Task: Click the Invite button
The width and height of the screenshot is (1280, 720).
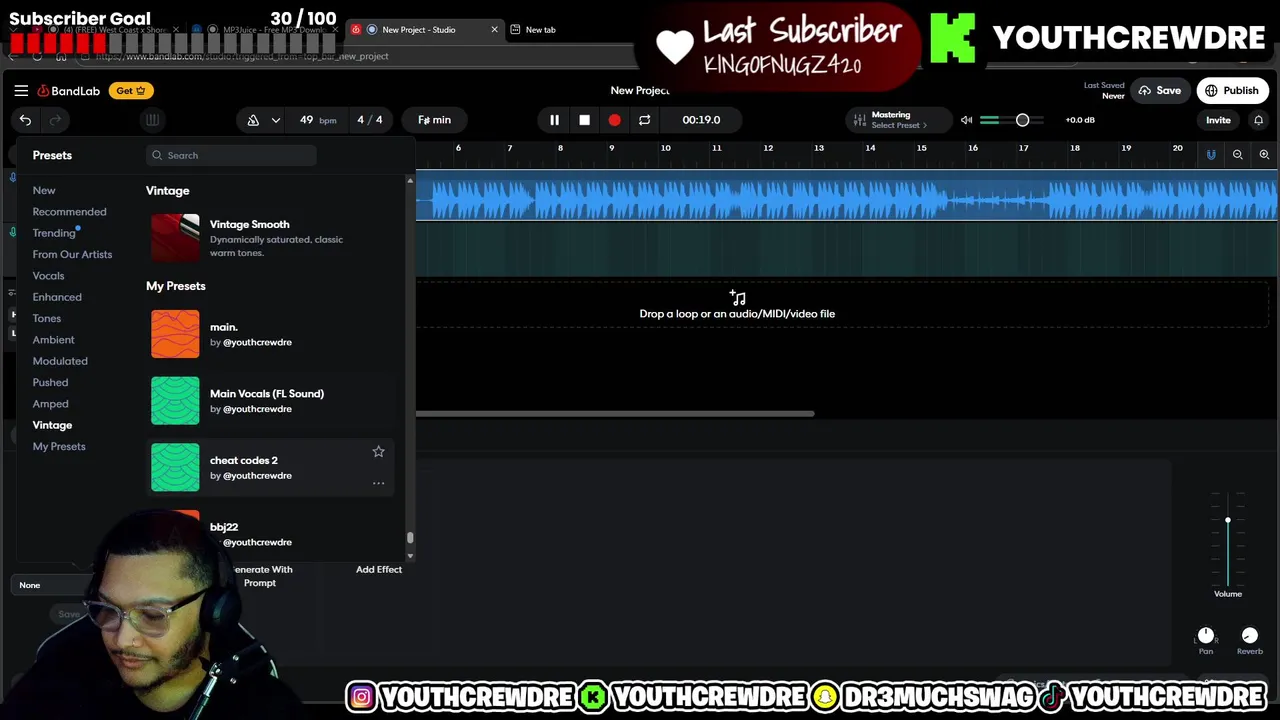Action: point(1218,120)
